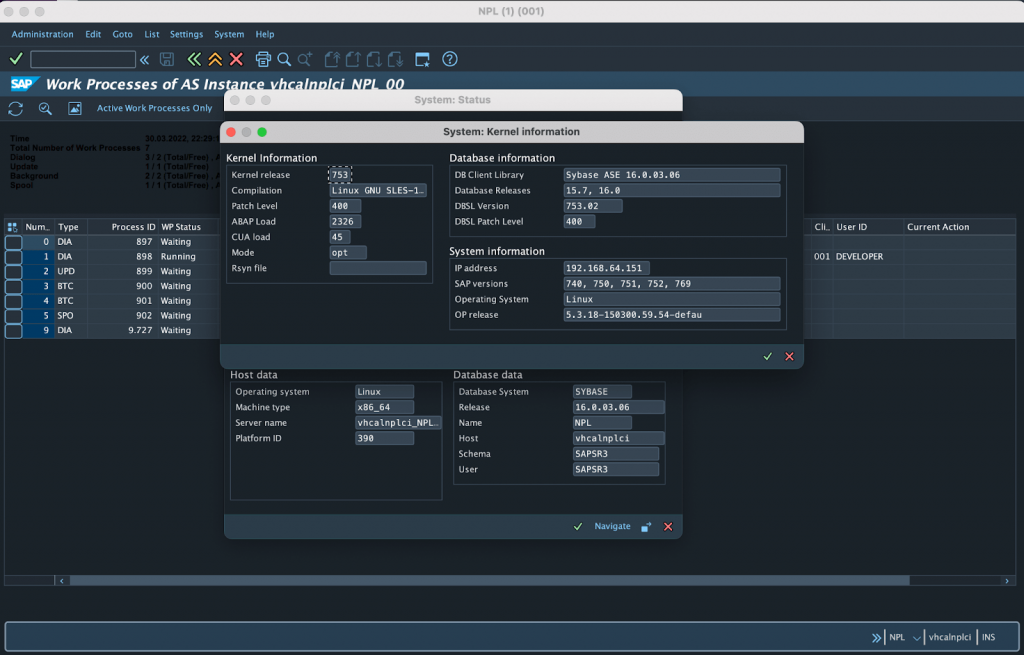1024x655 pixels.
Task: Click the Refresh icon below the title
Action: (16, 108)
